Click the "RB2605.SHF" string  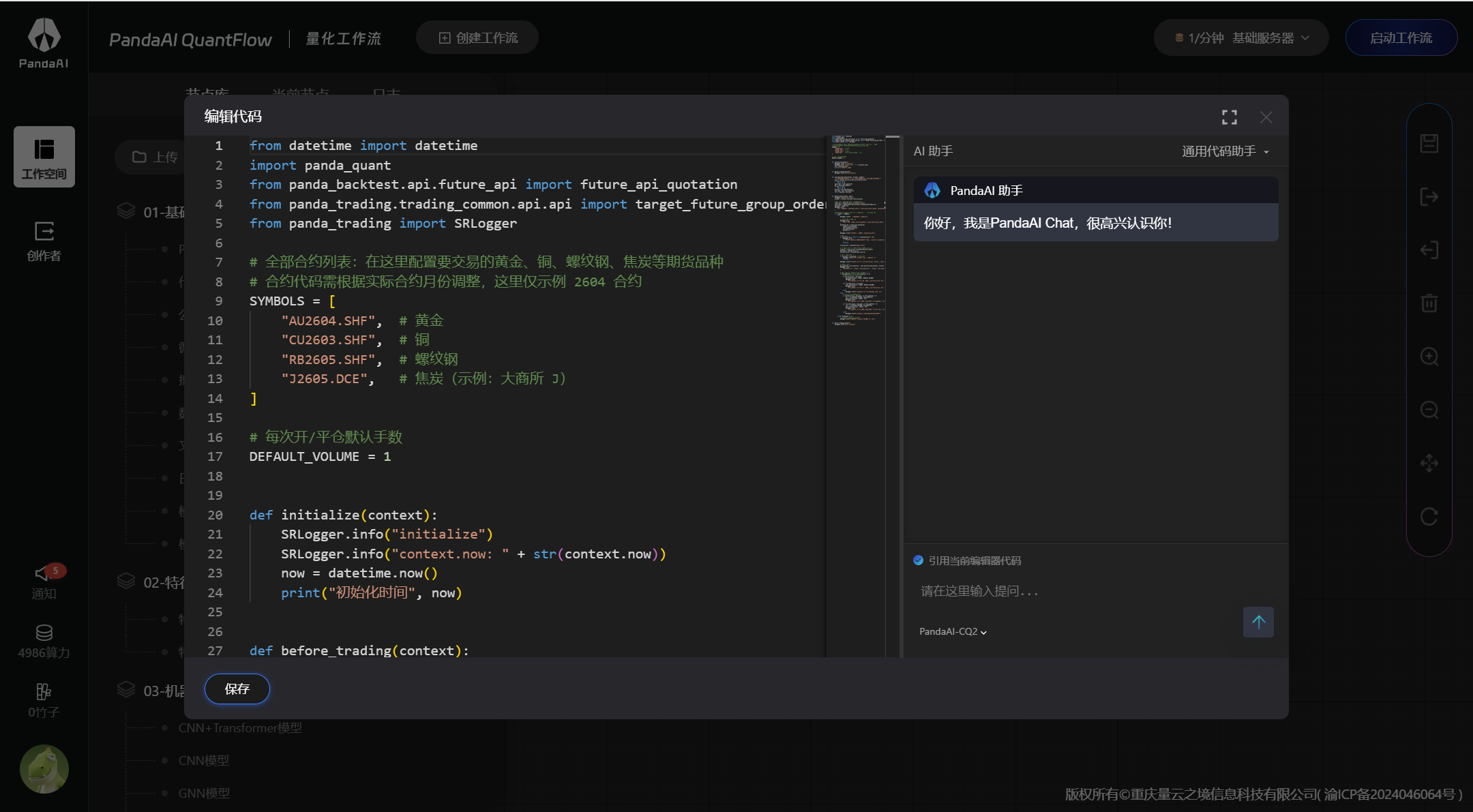pyautogui.click(x=328, y=359)
